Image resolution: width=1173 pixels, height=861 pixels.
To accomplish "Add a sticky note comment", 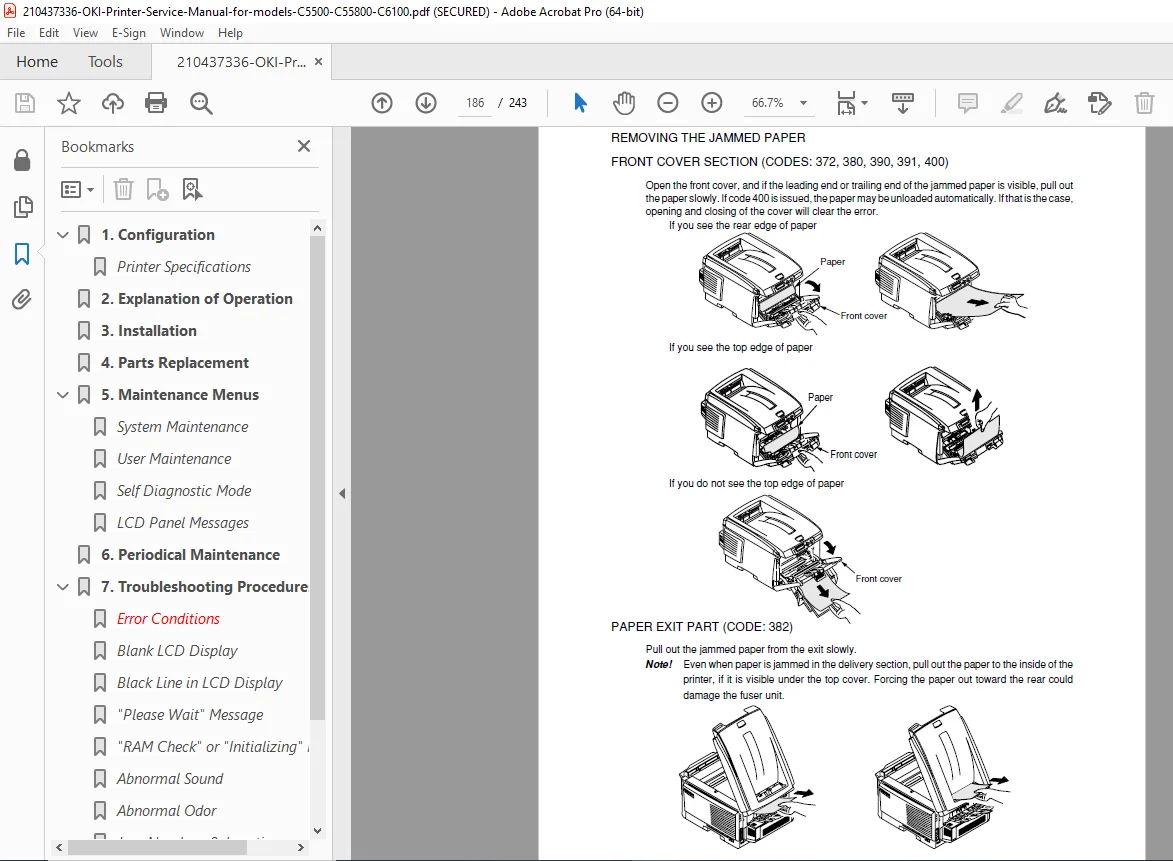I will (x=967, y=102).
